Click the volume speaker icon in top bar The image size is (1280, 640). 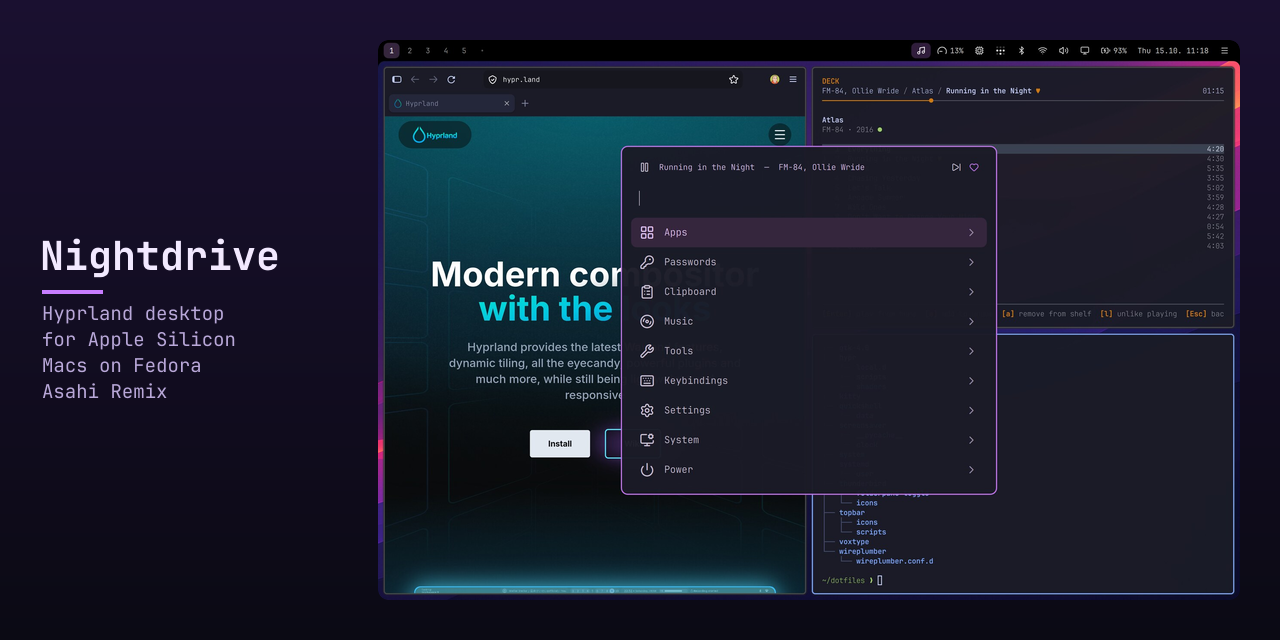[1063, 50]
